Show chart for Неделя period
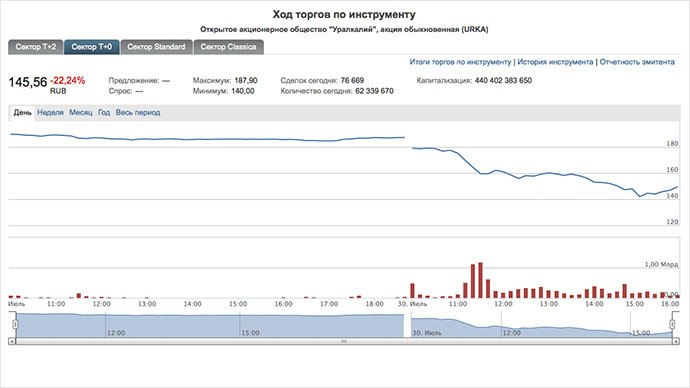Viewport: 690px width, 388px height. click(50, 113)
